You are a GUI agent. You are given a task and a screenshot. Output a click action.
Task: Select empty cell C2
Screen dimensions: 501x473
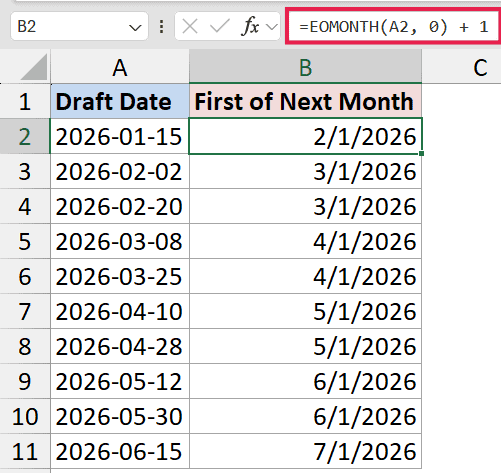coord(462,136)
